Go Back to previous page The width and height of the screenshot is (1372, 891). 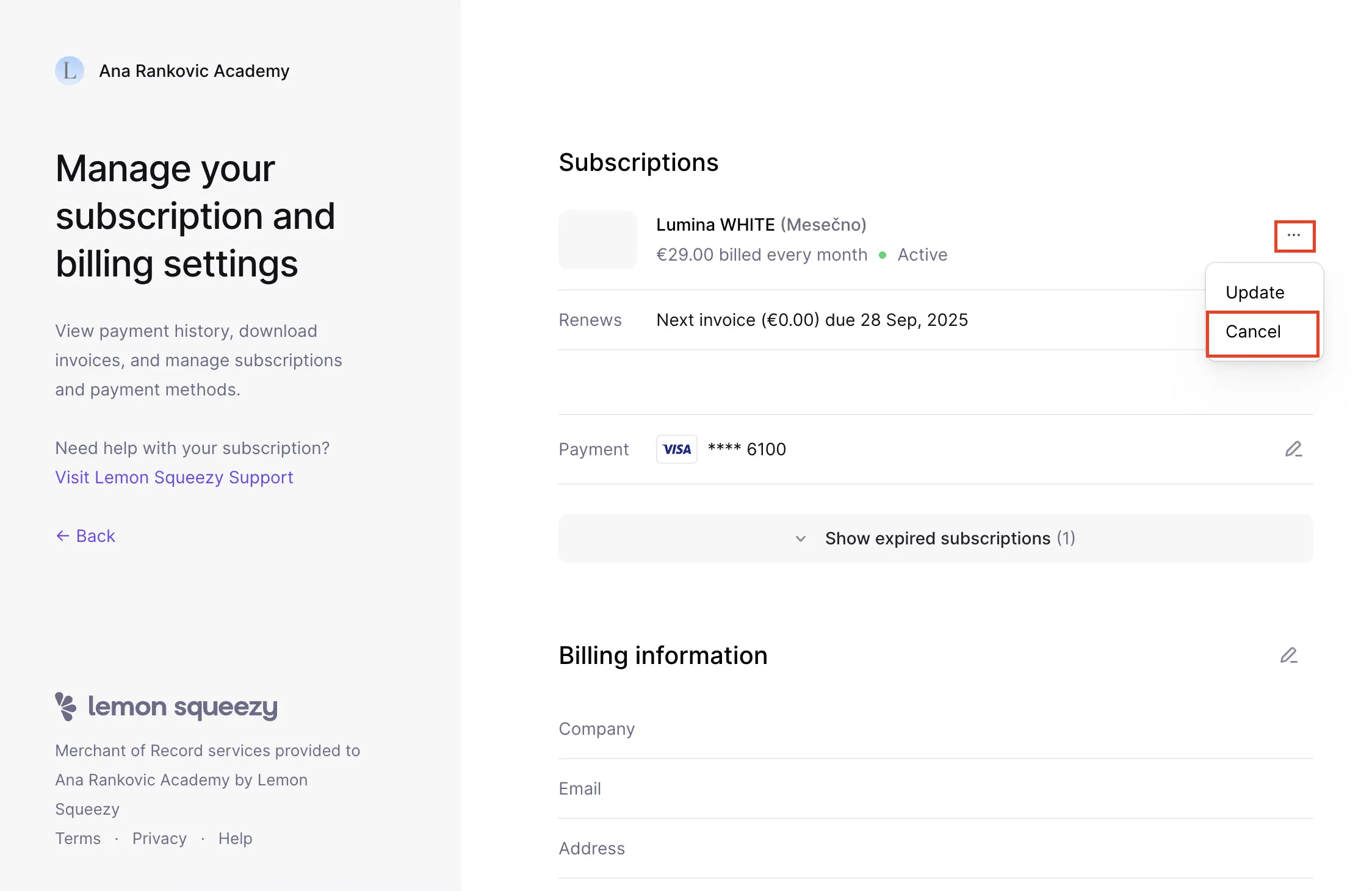coord(85,536)
